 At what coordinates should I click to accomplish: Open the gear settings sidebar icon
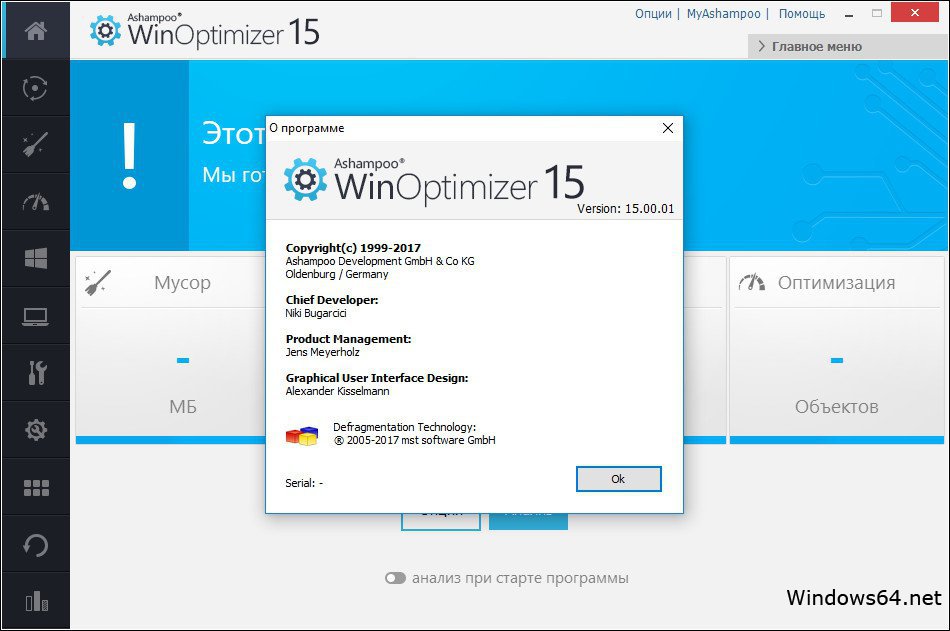pos(36,430)
